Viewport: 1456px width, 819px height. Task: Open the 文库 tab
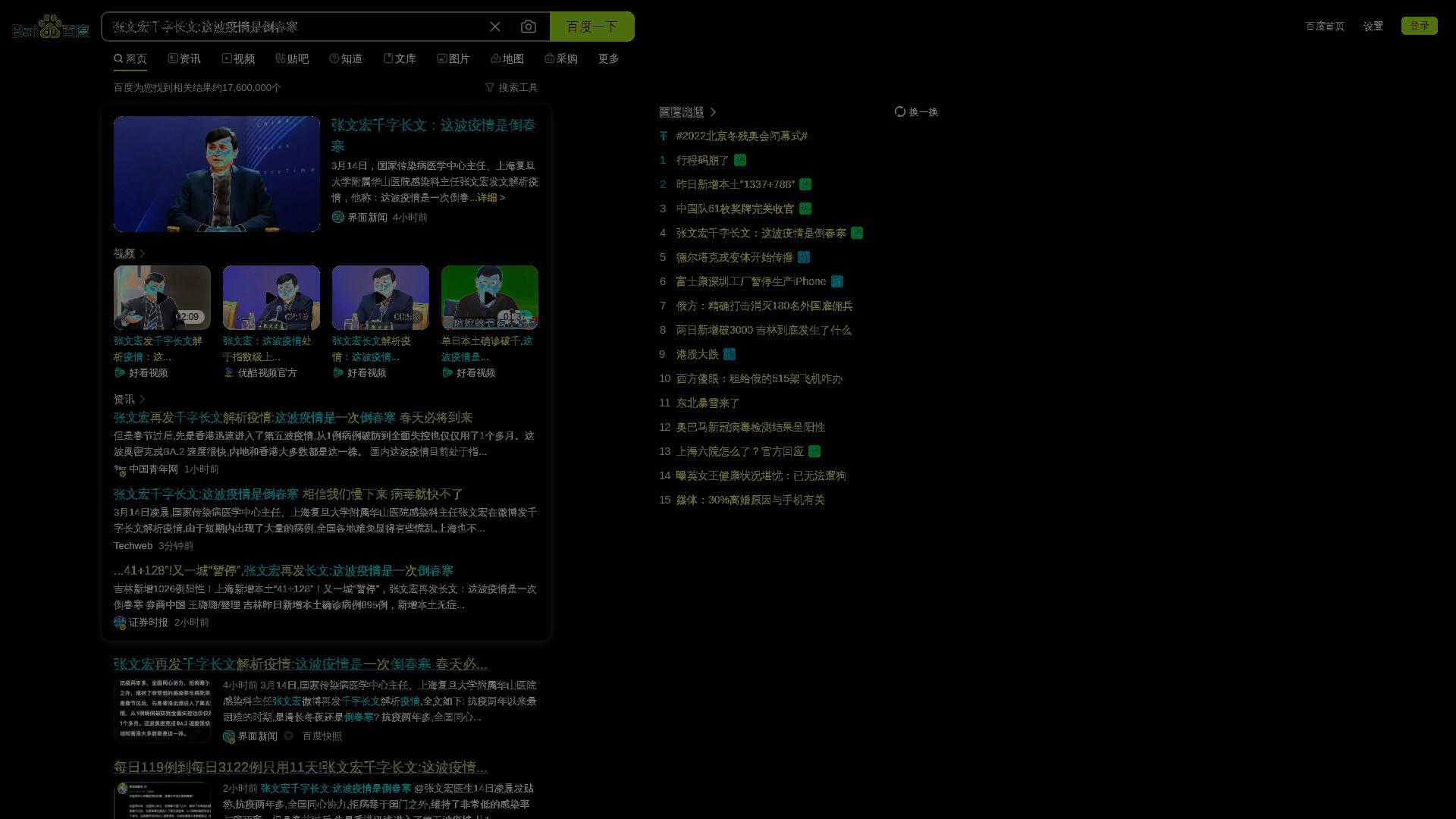tap(400, 58)
